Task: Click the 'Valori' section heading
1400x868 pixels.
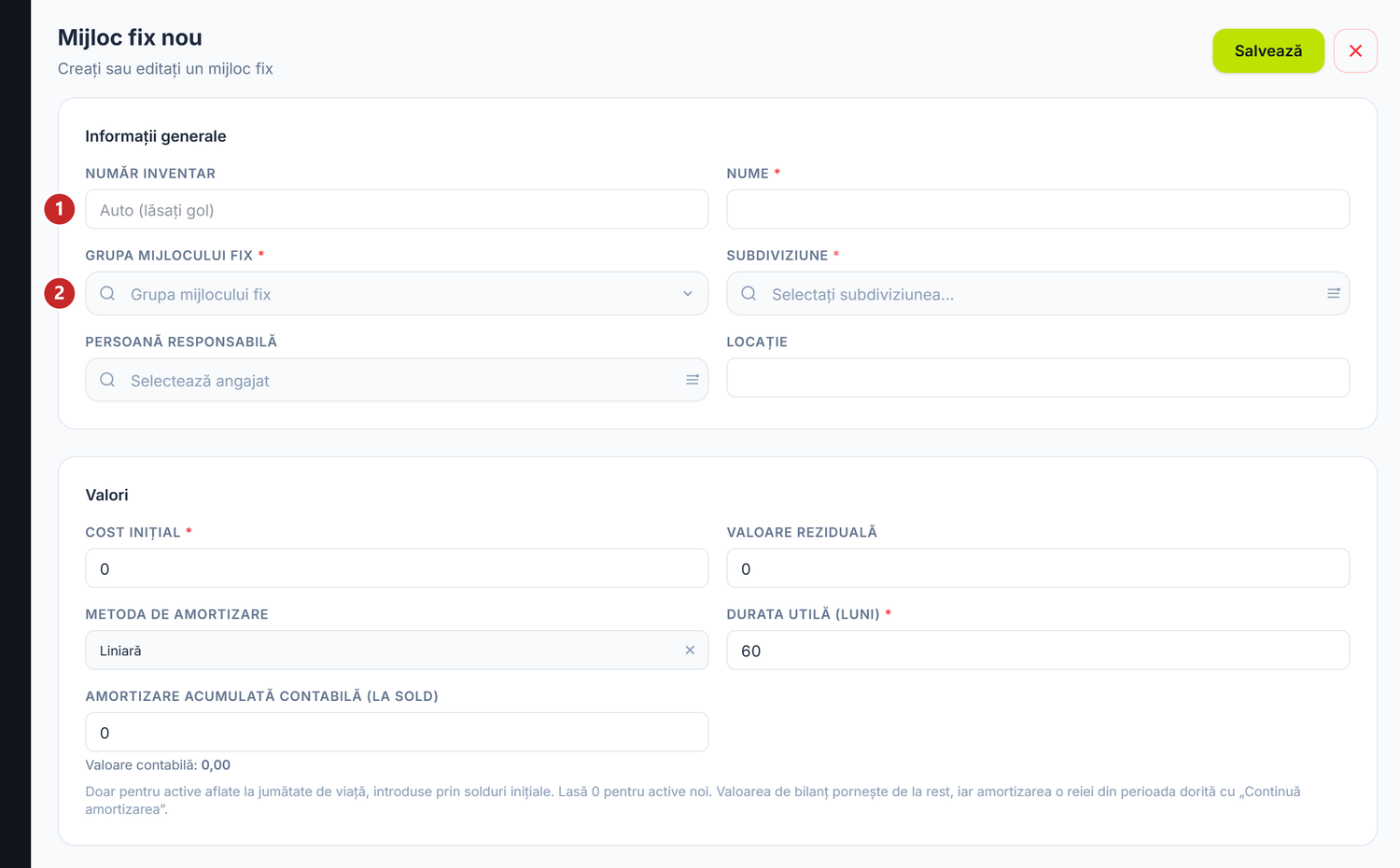Action: (106, 496)
